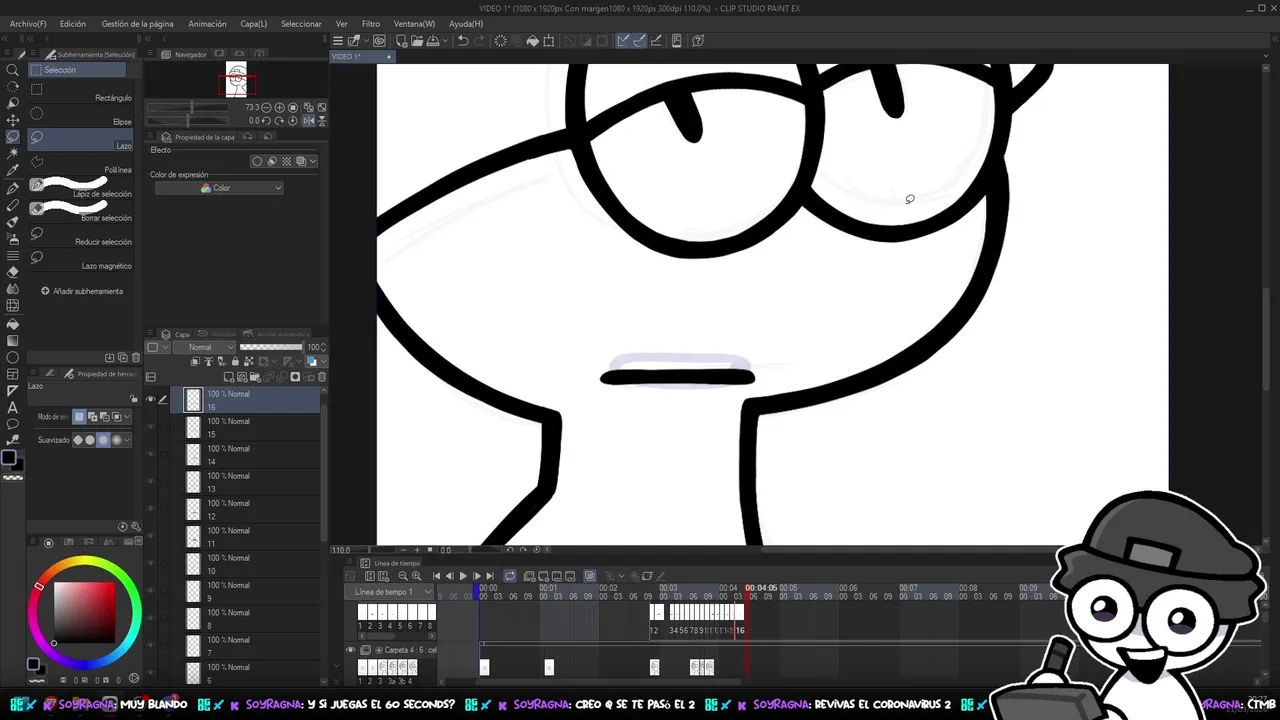Click Navigator flip horizontal icon
Screen dimensions: 1280x720
coord(309,121)
